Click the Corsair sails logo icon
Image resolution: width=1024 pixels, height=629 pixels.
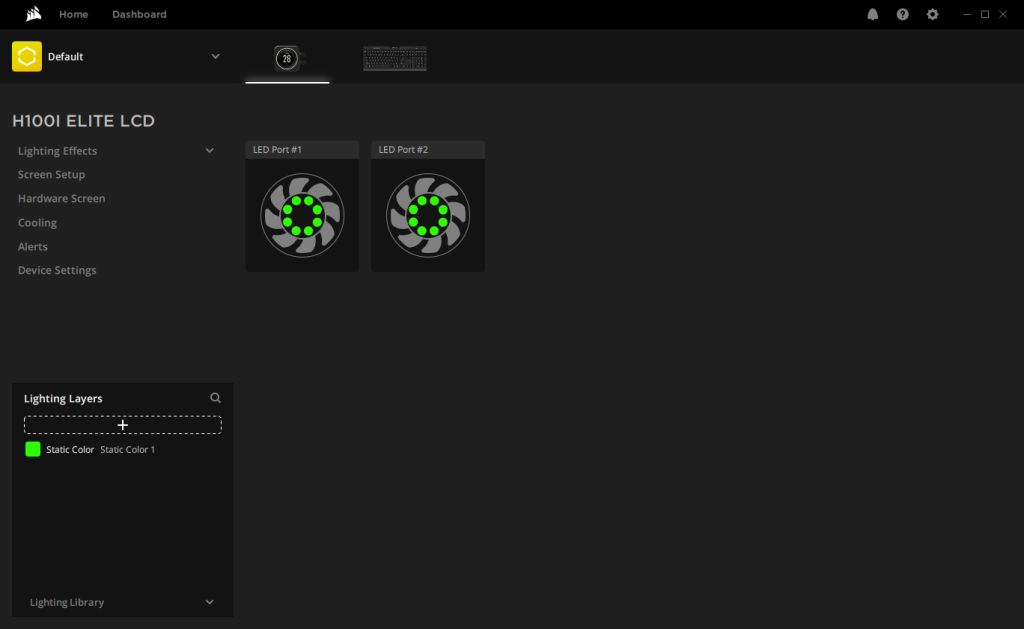pos(33,14)
